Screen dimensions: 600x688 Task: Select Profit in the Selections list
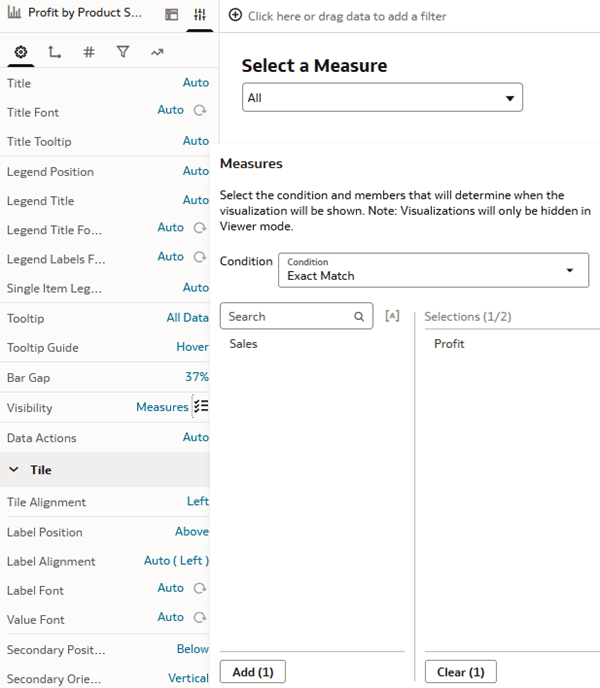coord(449,344)
